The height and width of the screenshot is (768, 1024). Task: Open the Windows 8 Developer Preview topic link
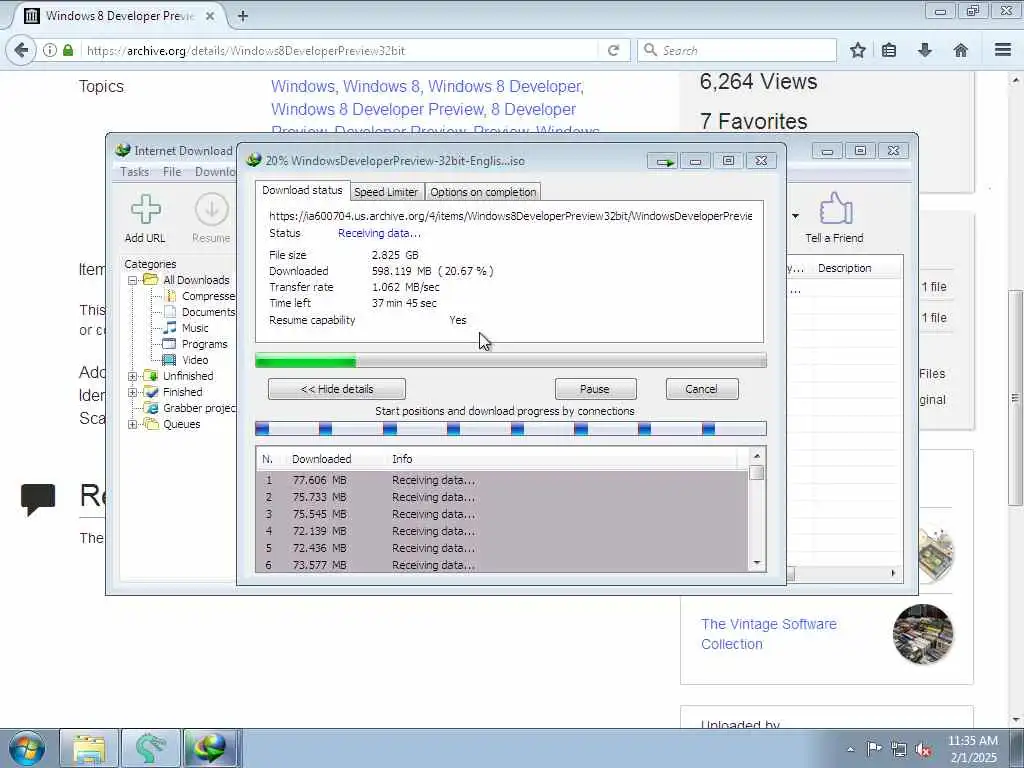point(377,109)
